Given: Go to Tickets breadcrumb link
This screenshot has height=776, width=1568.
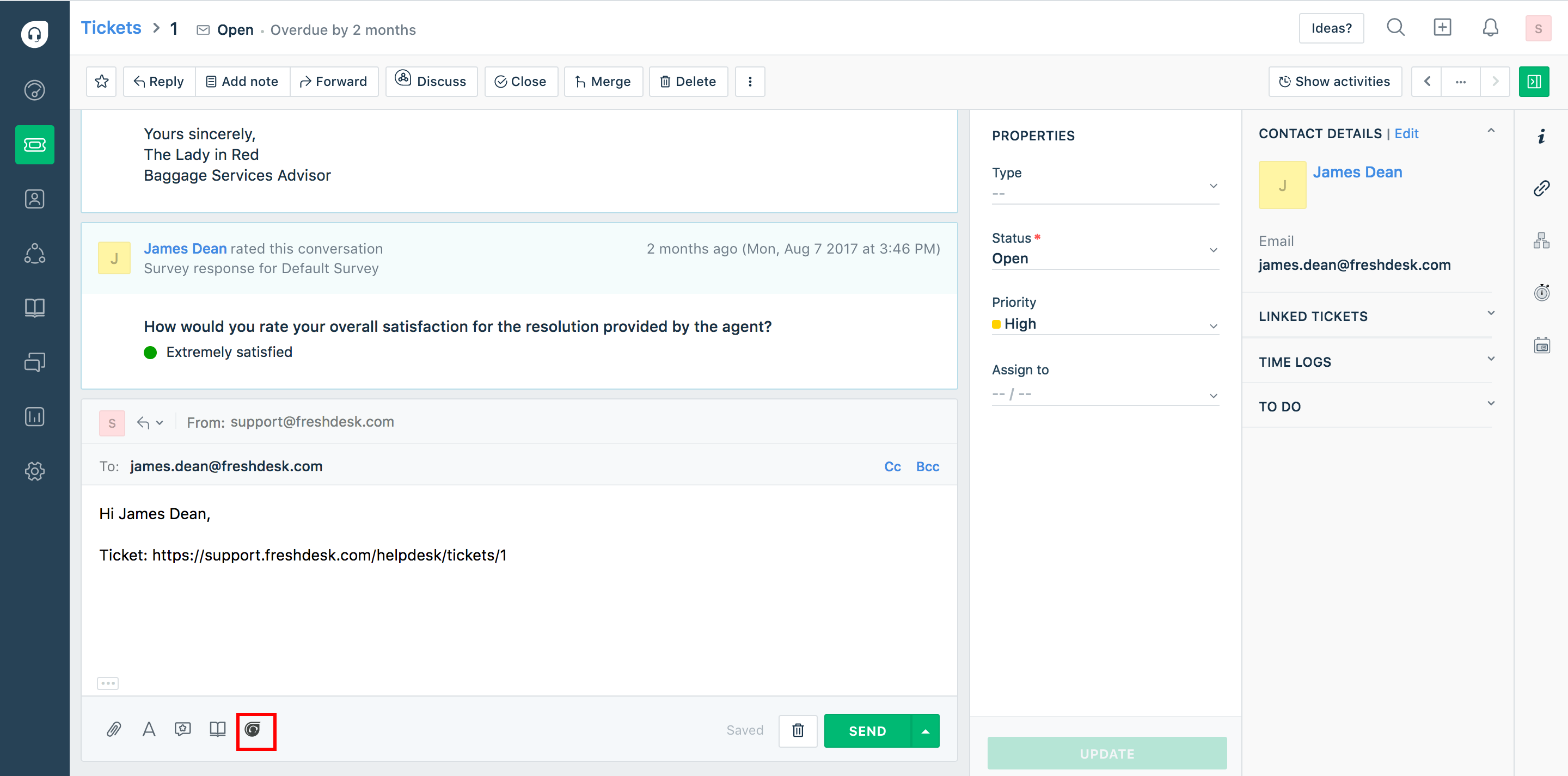Looking at the screenshot, I should 112,28.
